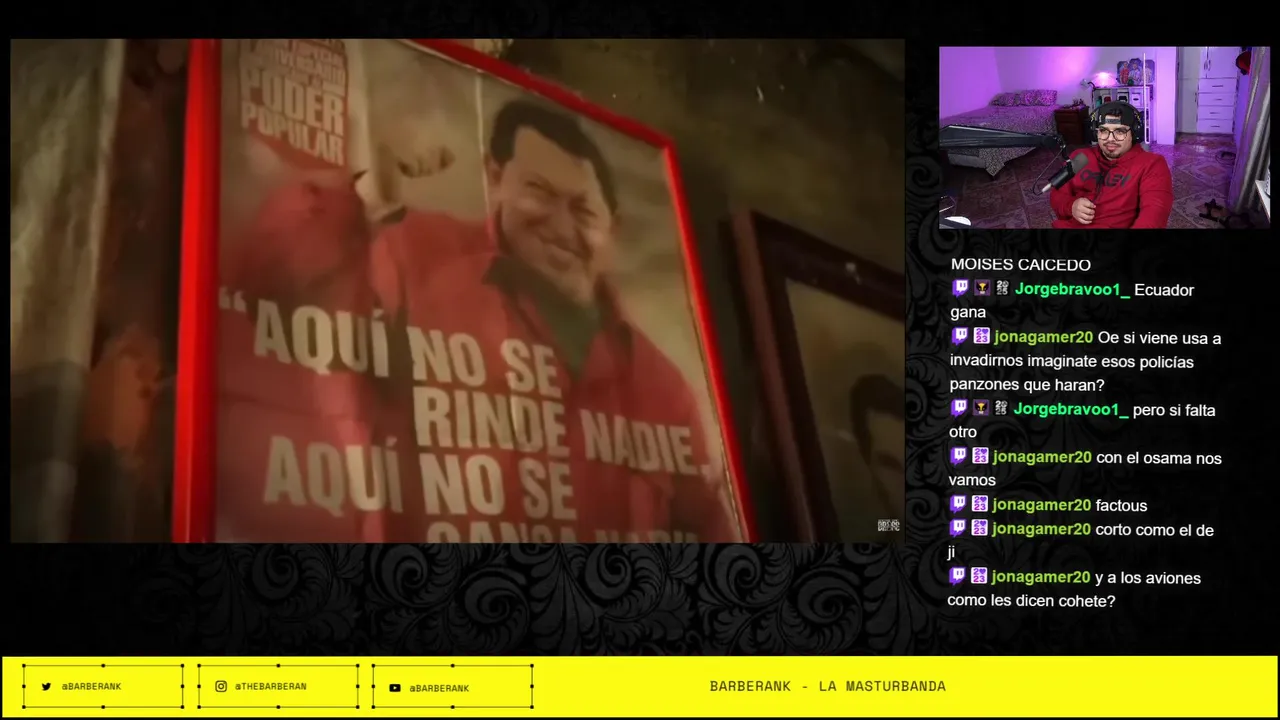Click 'con el osama nos' message text

coord(1159,458)
